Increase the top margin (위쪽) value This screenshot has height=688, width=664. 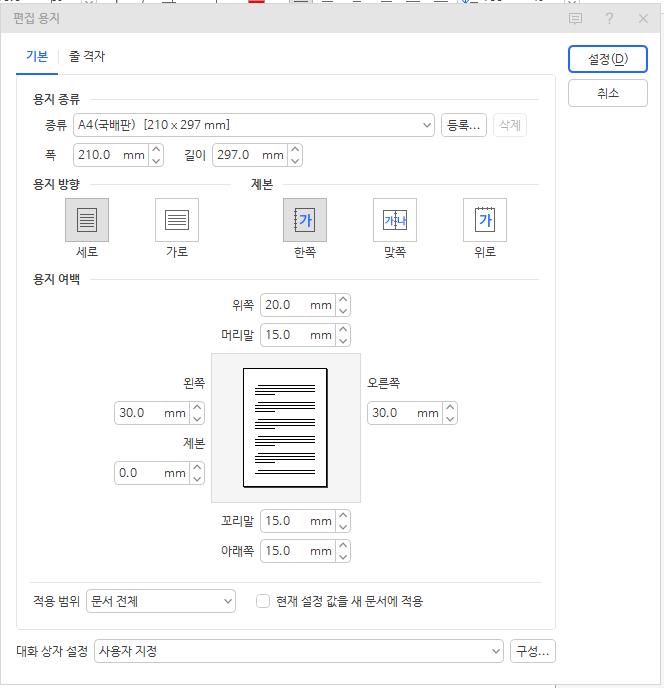point(343,299)
